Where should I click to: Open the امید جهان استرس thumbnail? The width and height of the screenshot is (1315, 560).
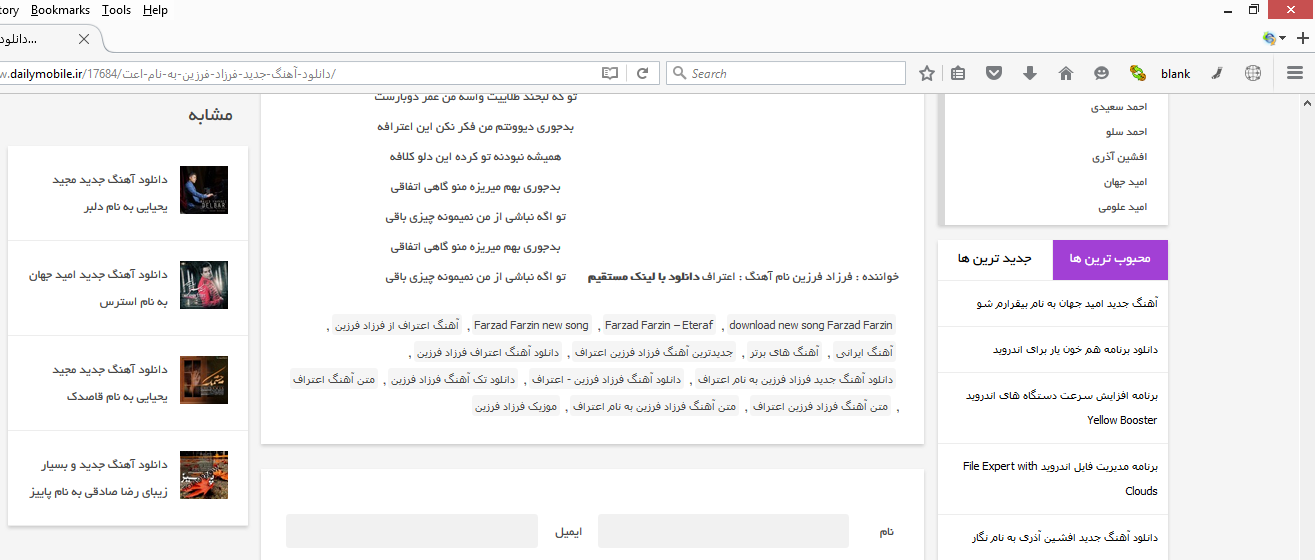pyautogui.click(x=204, y=286)
